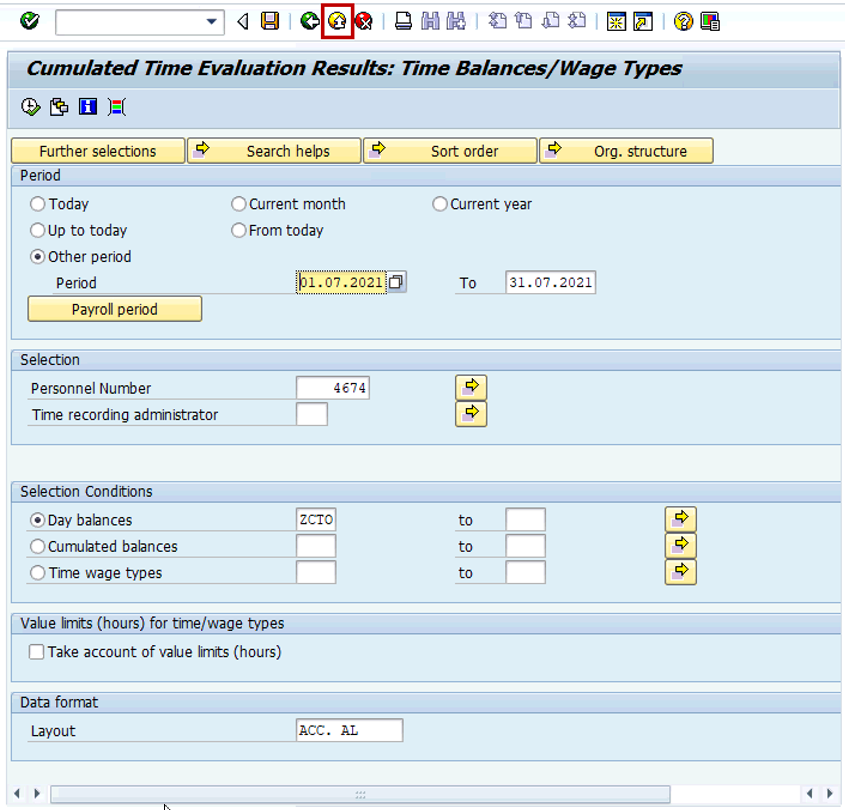Click the Create New Session icon
Screen dimensions: 845x810
click(616, 22)
